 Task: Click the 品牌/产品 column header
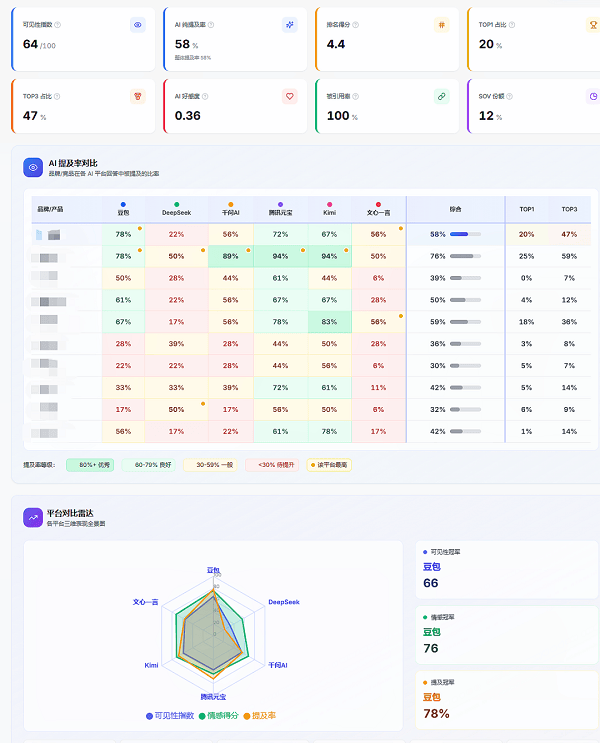point(67,209)
